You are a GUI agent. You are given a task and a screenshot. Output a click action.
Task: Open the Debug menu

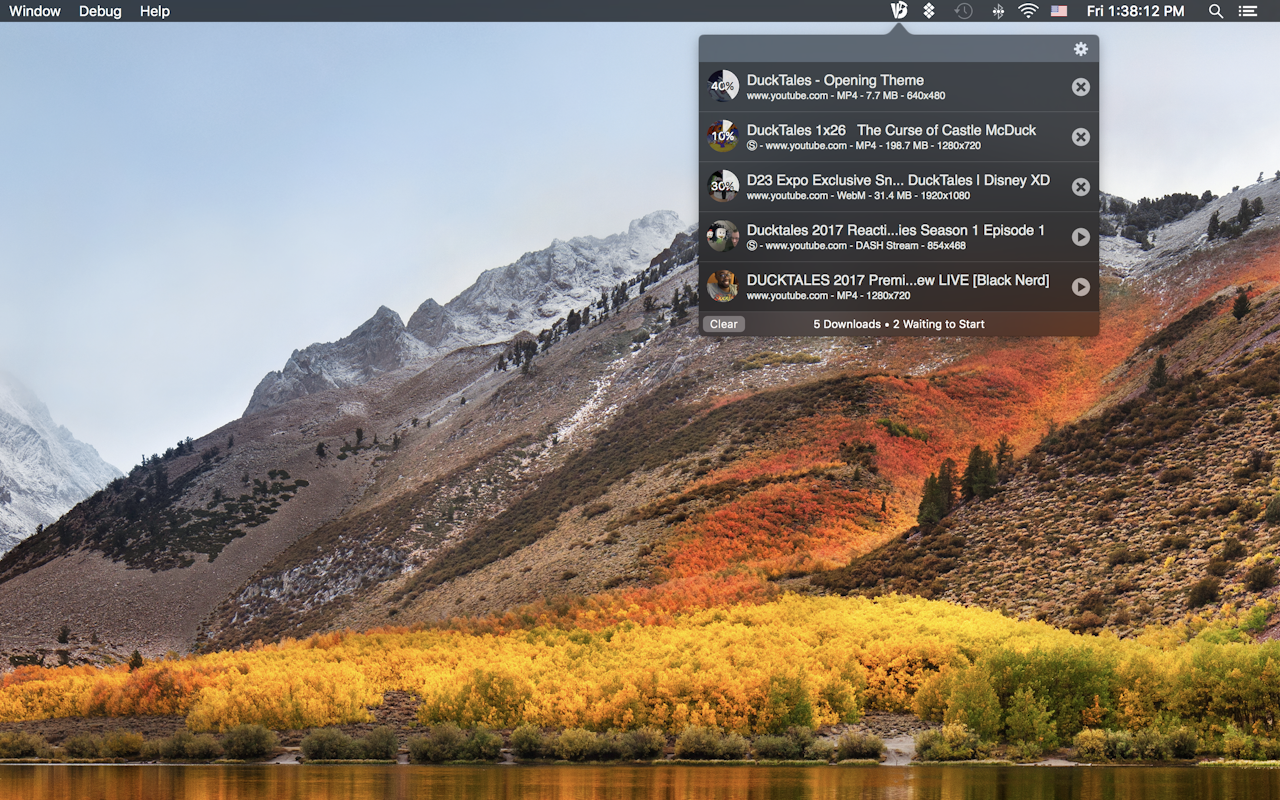coord(100,11)
